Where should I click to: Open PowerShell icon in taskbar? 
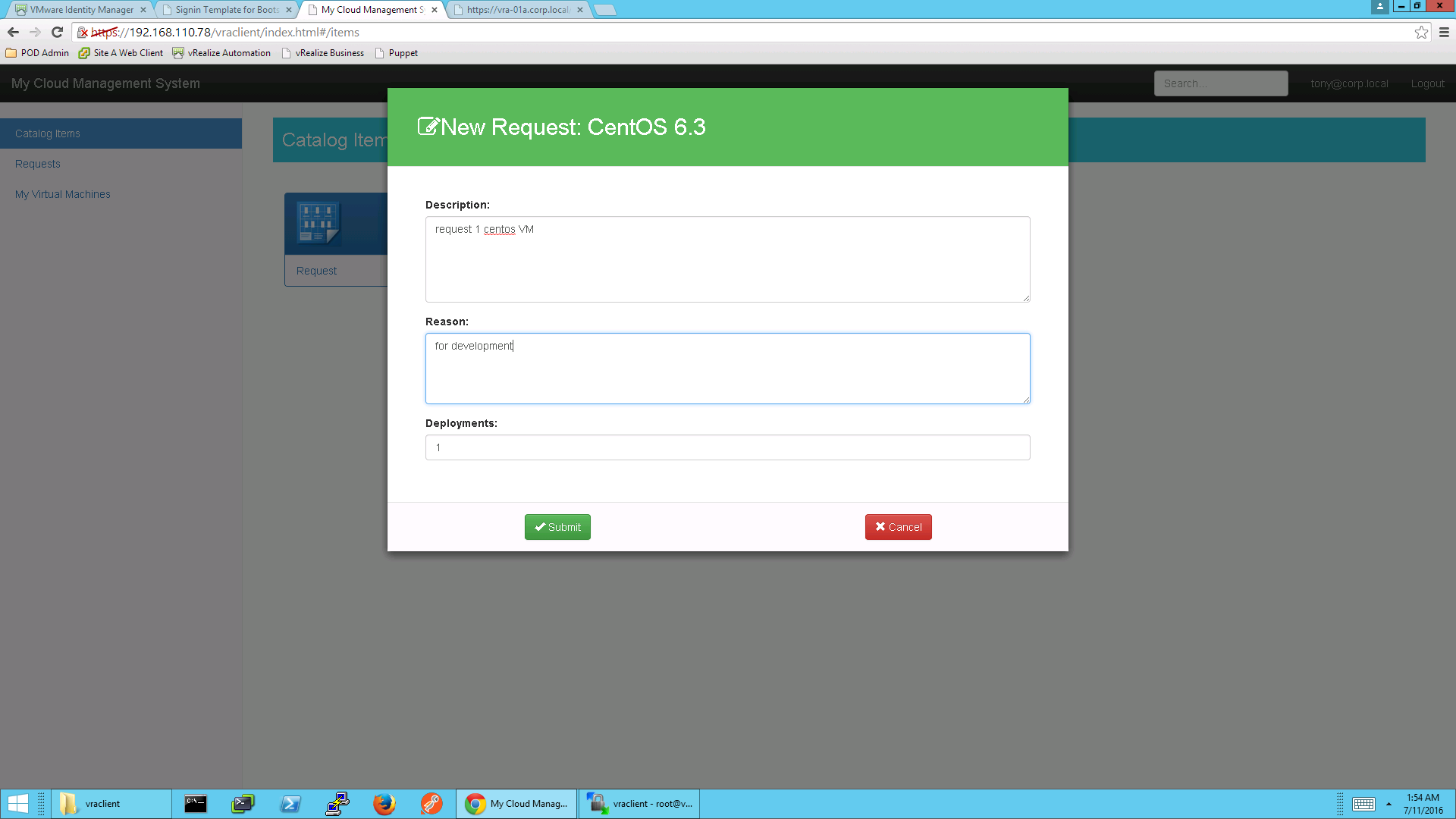[290, 804]
